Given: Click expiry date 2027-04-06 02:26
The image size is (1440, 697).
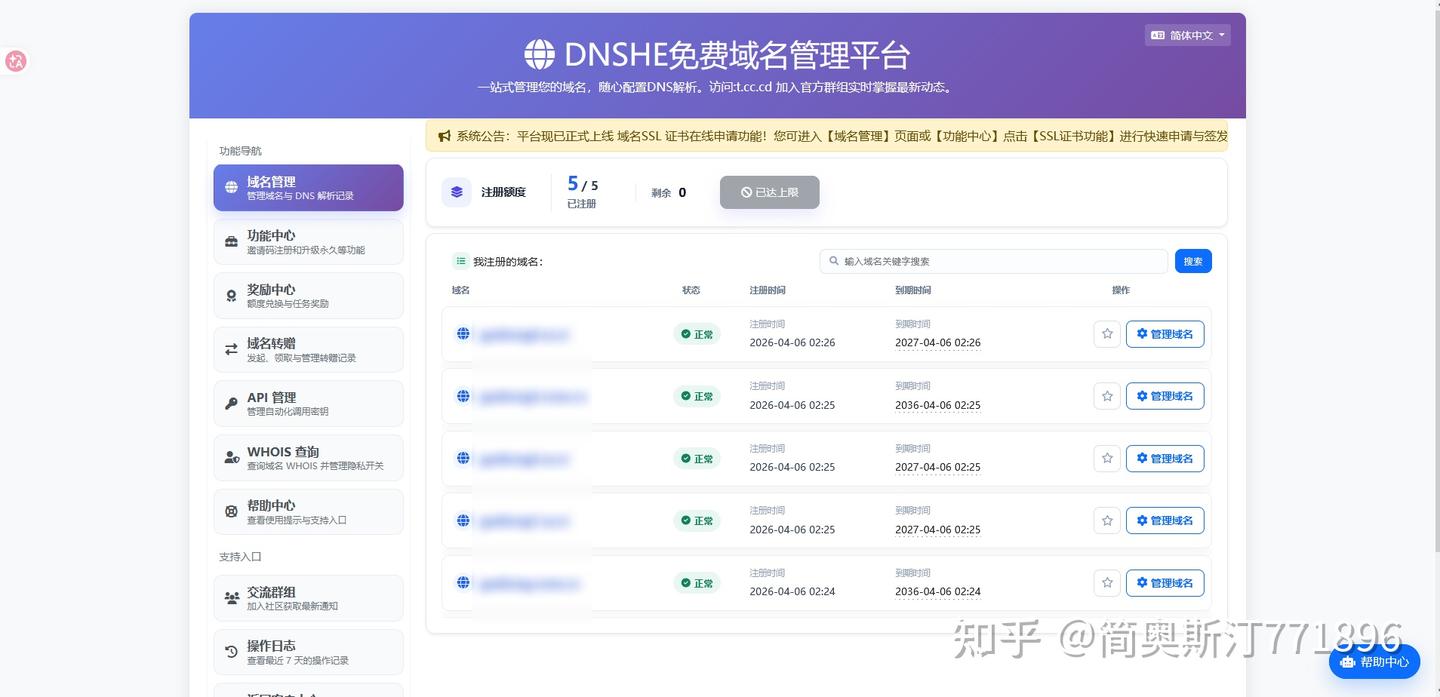Looking at the screenshot, I should [x=938, y=343].
